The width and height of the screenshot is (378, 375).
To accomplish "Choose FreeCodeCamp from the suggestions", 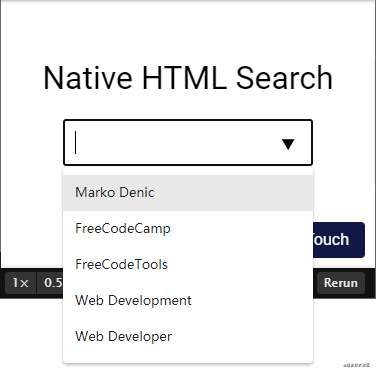I will [x=188, y=229].
